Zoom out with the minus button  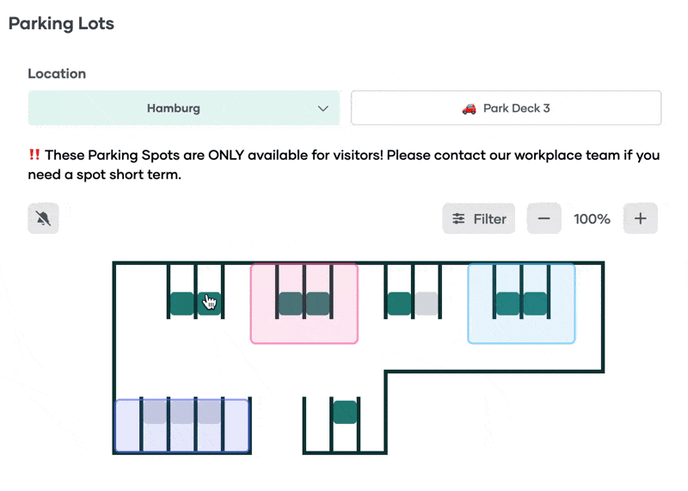pos(543,219)
